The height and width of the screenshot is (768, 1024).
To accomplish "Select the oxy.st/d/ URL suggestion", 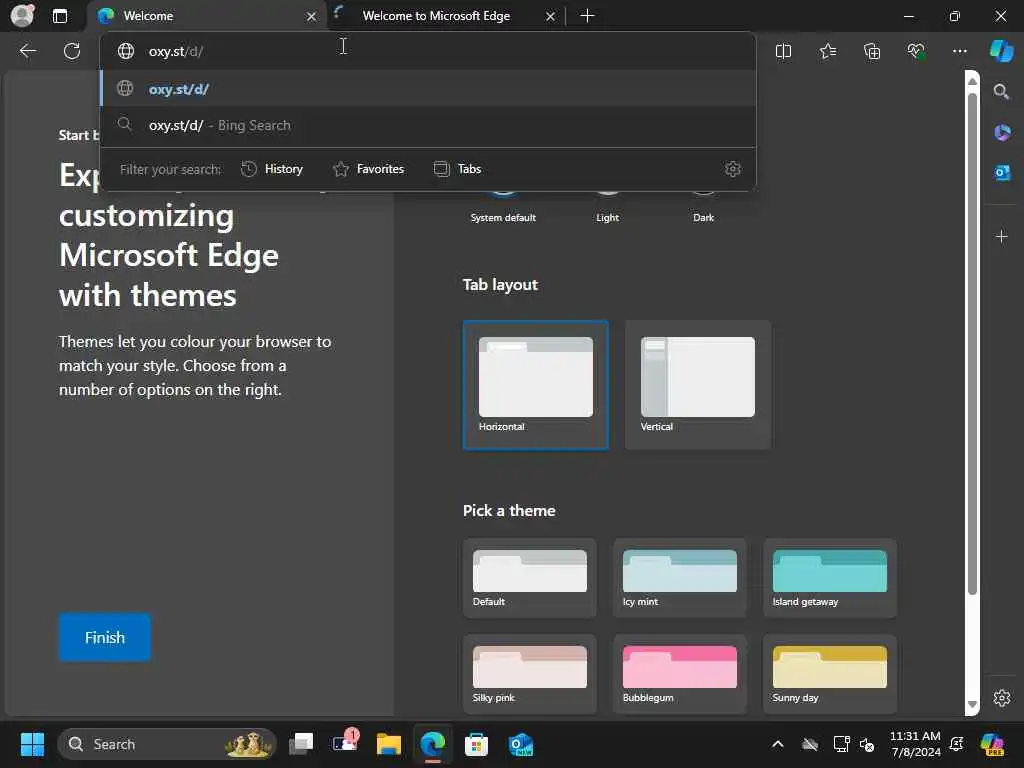I will (428, 89).
